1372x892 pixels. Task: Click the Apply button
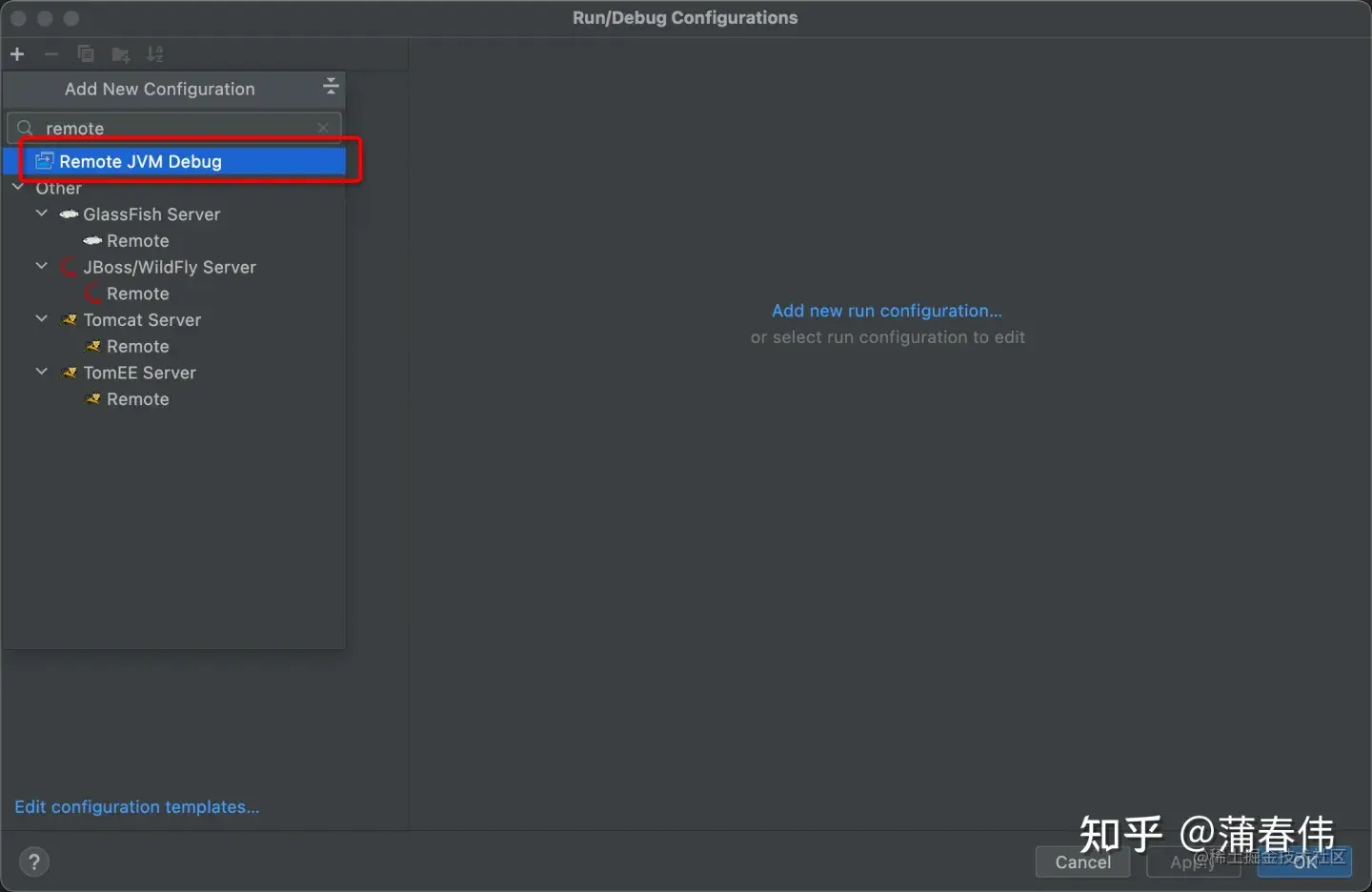click(x=1193, y=862)
